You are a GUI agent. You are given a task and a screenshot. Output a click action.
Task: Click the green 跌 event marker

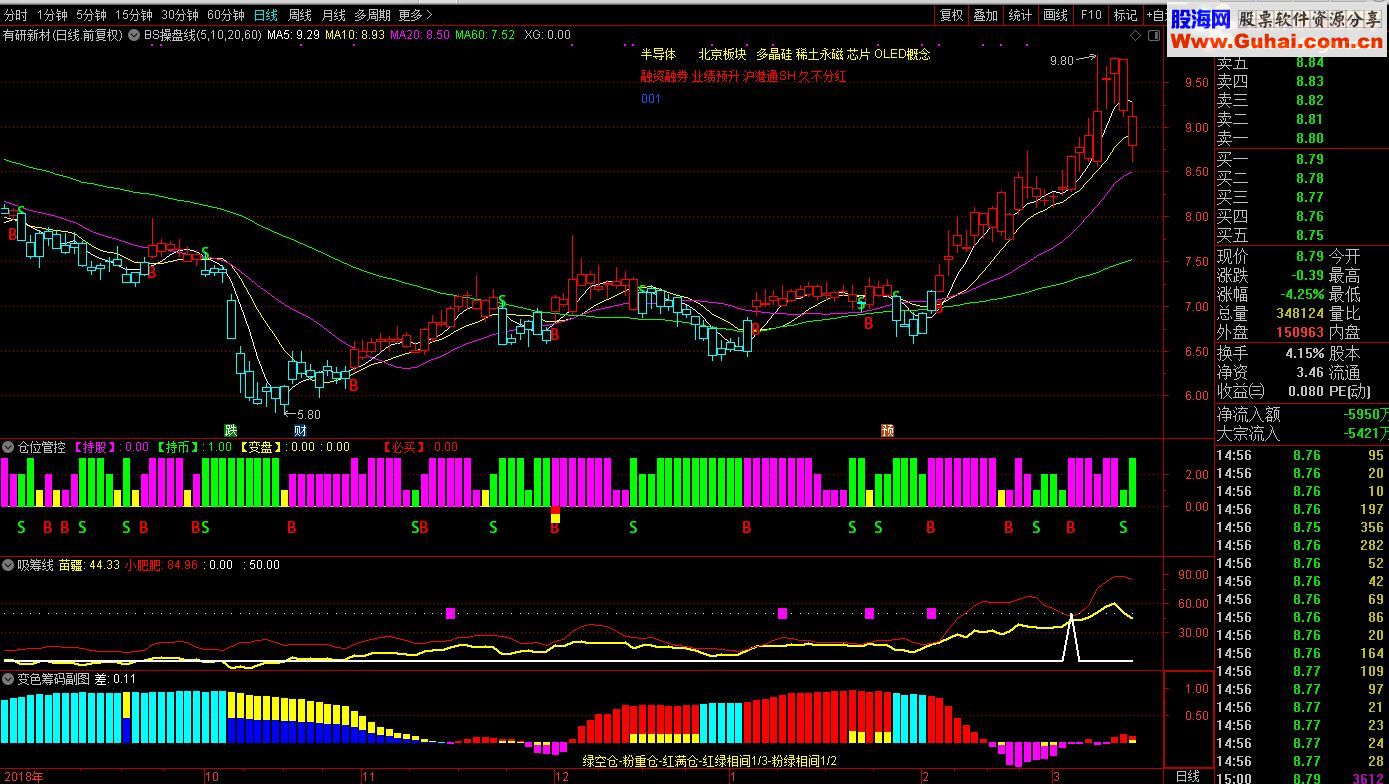tap(231, 430)
